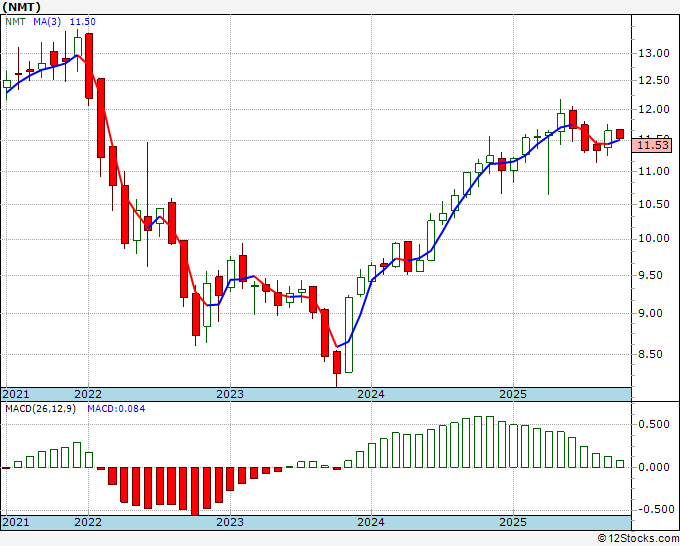Image resolution: width=680 pixels, height=546 pixels.
Task: Click the 10.50 price axis label
Action: pyautogui.click(x=654, y=204)
